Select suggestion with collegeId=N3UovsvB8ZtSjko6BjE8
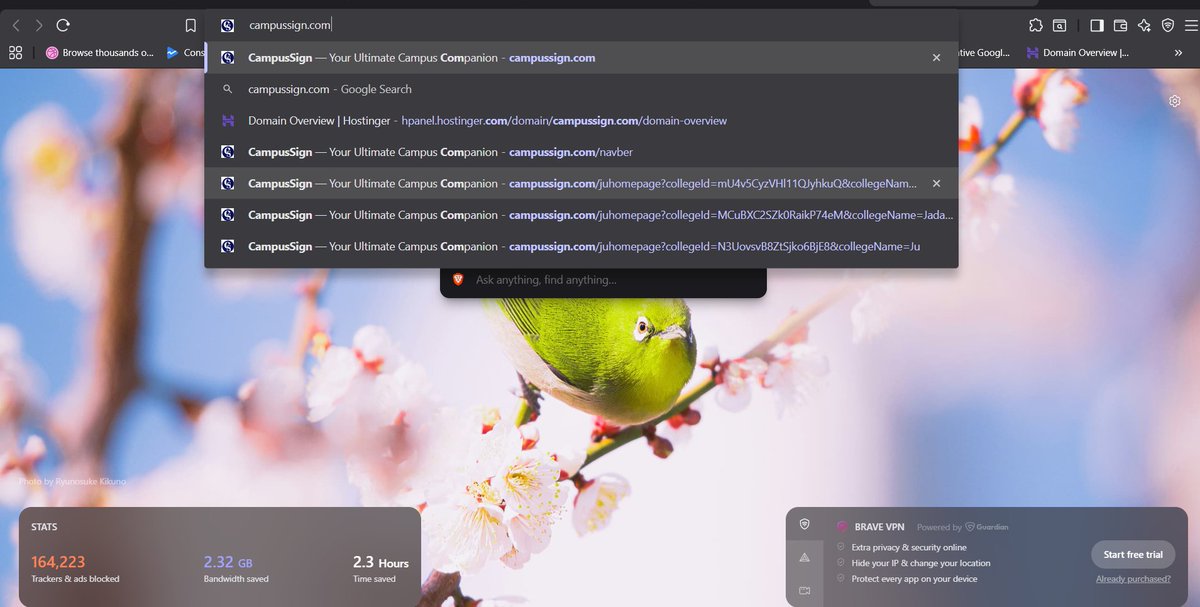The width and height of the screenshot is (1200, 607). 580,246
